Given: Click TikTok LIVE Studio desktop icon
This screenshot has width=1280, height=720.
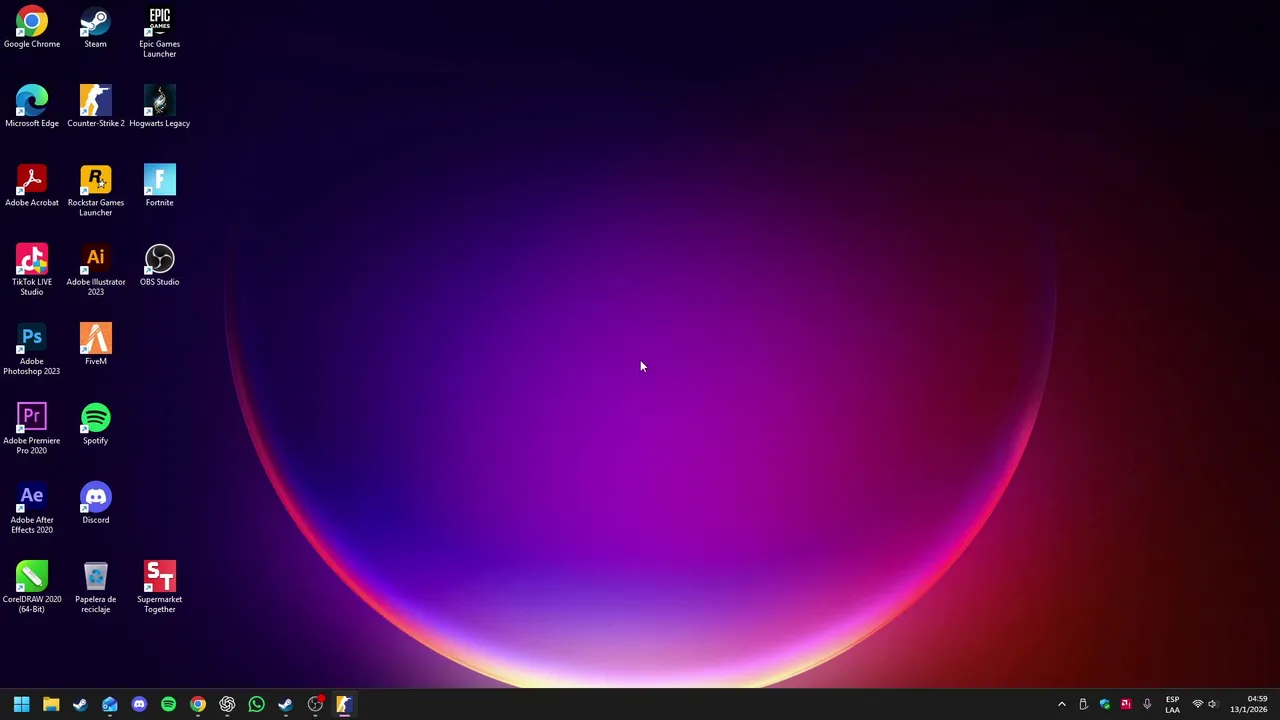Looking at the screenshot, I should tap(32, 270).
